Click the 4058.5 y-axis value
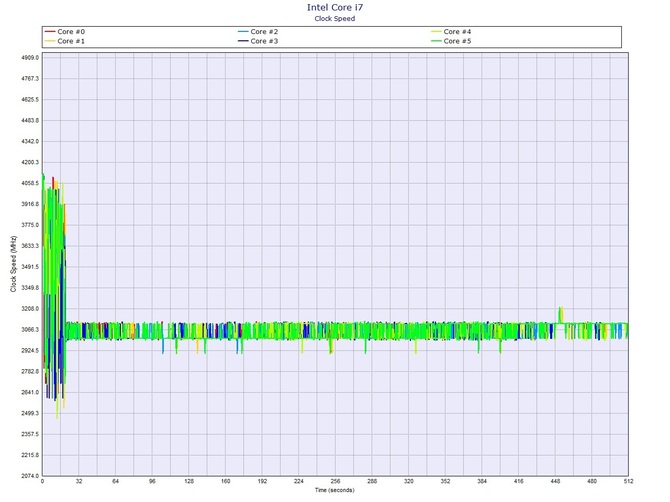The height and width of the screenshot is (502, 670). pyautogui.click(x=30, y=183)
